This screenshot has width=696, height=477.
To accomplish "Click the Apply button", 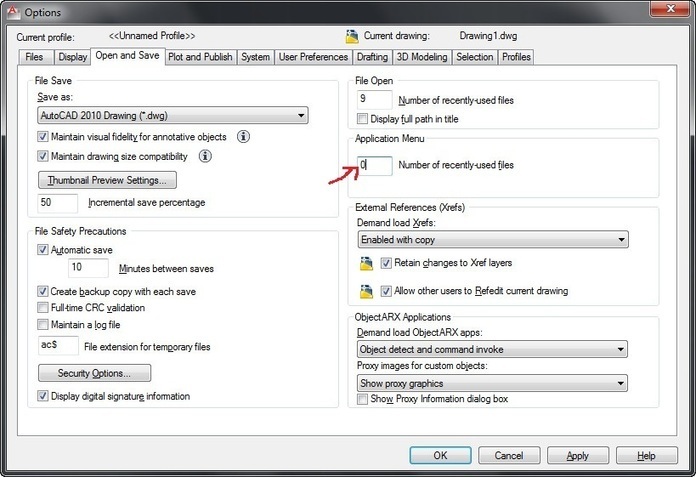I will (x=577, y=456).
